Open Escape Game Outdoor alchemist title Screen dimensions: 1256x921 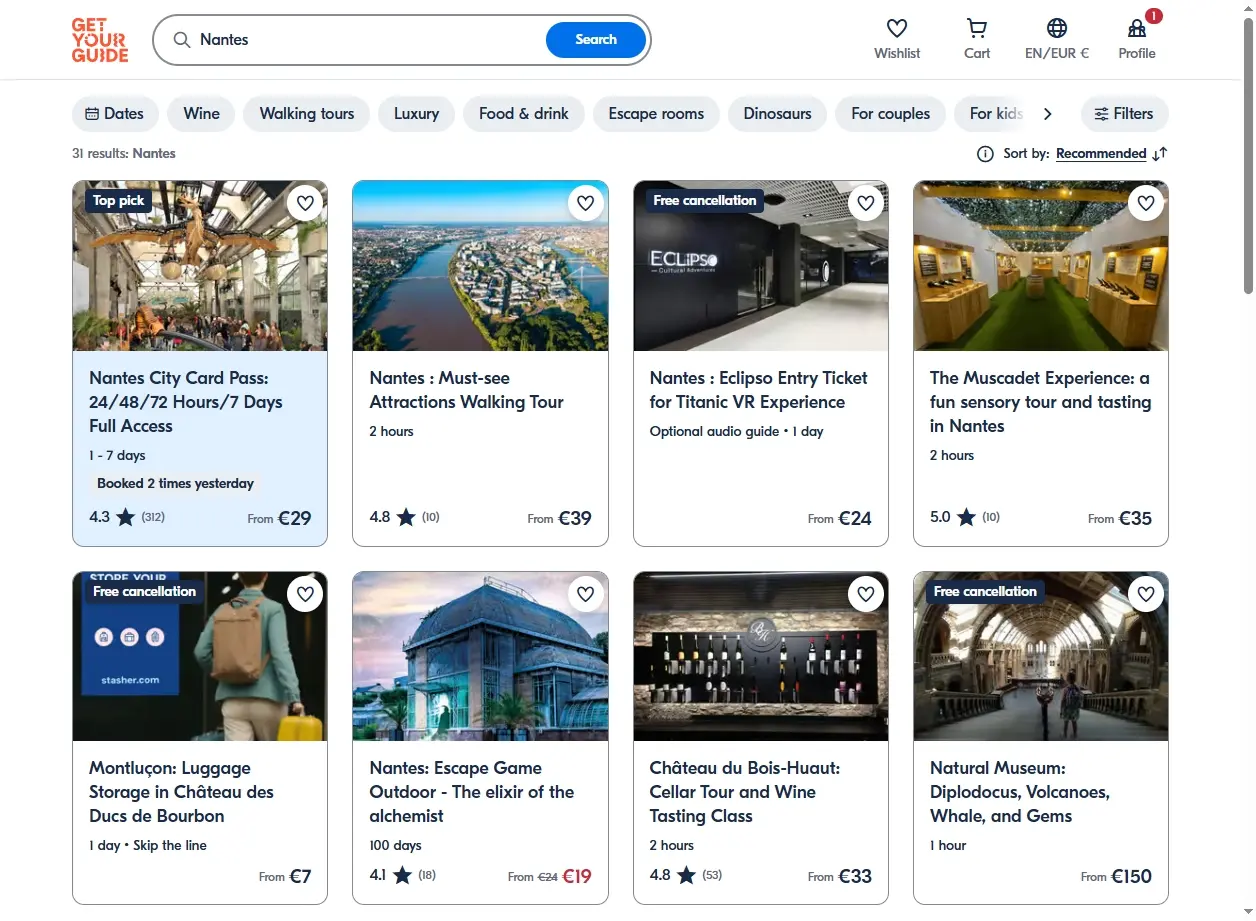[472, 792]
